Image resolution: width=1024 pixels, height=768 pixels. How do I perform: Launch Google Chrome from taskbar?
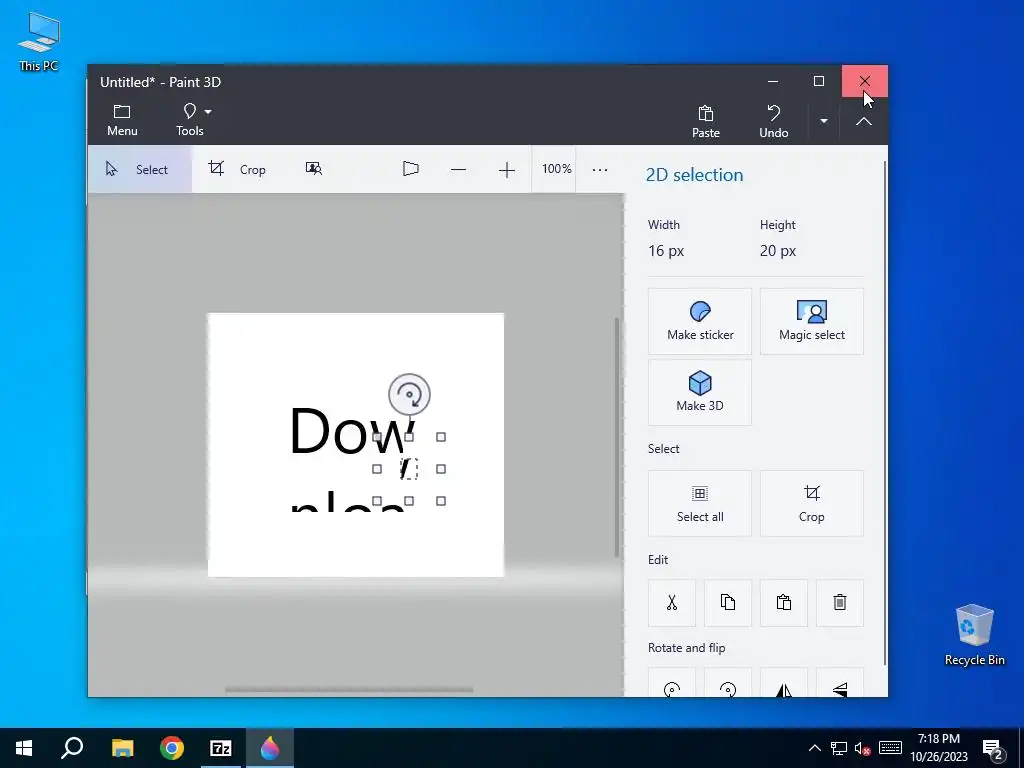point(172,748)
